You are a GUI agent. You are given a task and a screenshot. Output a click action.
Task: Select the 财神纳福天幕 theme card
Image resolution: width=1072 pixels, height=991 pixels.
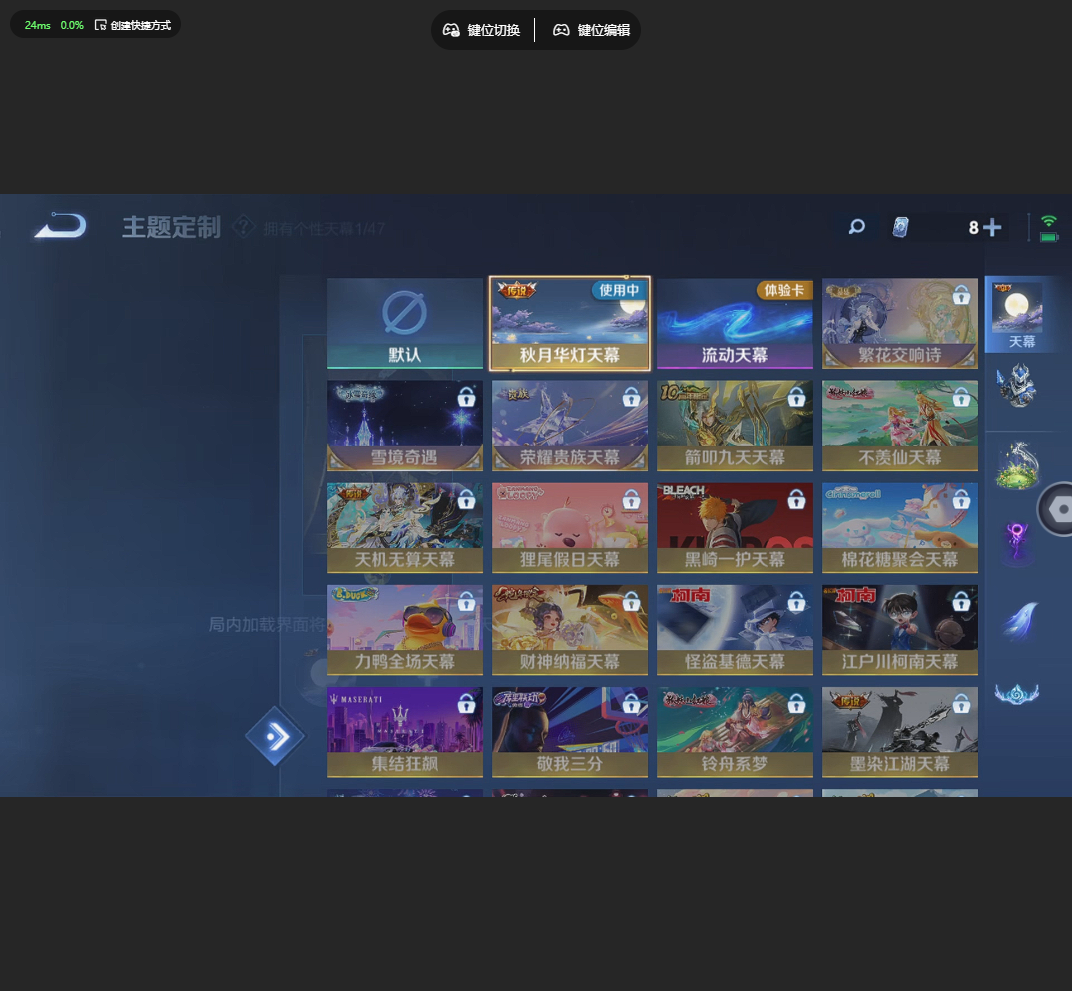[x=570, y=630]
